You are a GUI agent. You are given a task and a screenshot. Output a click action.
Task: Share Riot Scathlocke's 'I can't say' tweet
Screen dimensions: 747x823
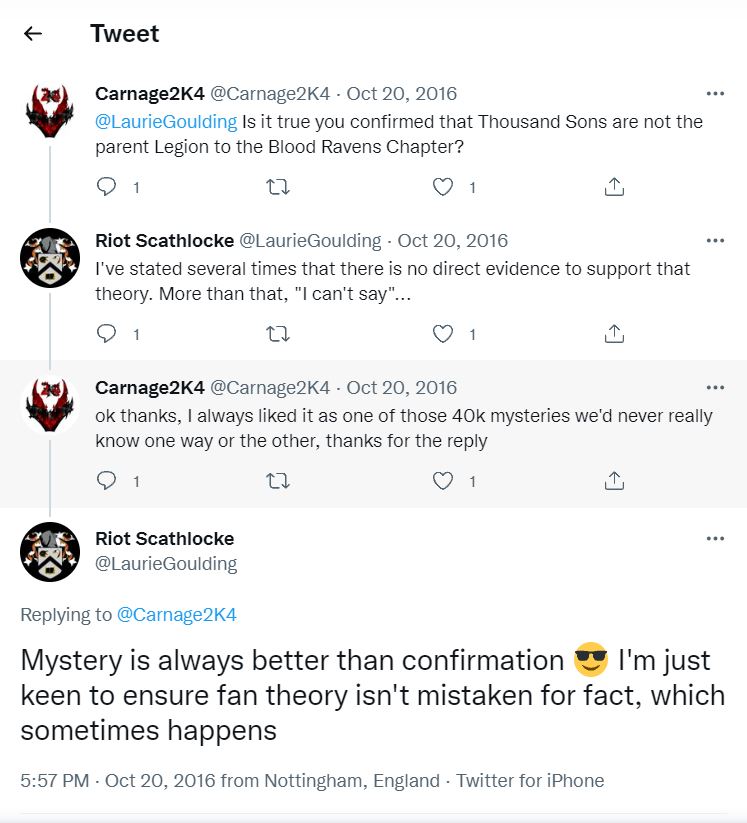pos(615,334)
